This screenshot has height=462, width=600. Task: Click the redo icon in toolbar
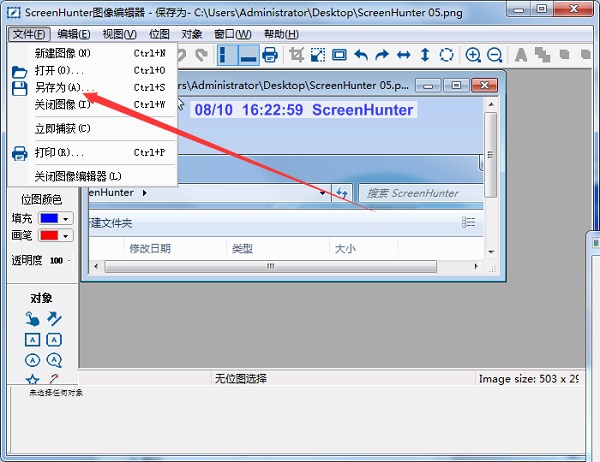pos(201,55)
